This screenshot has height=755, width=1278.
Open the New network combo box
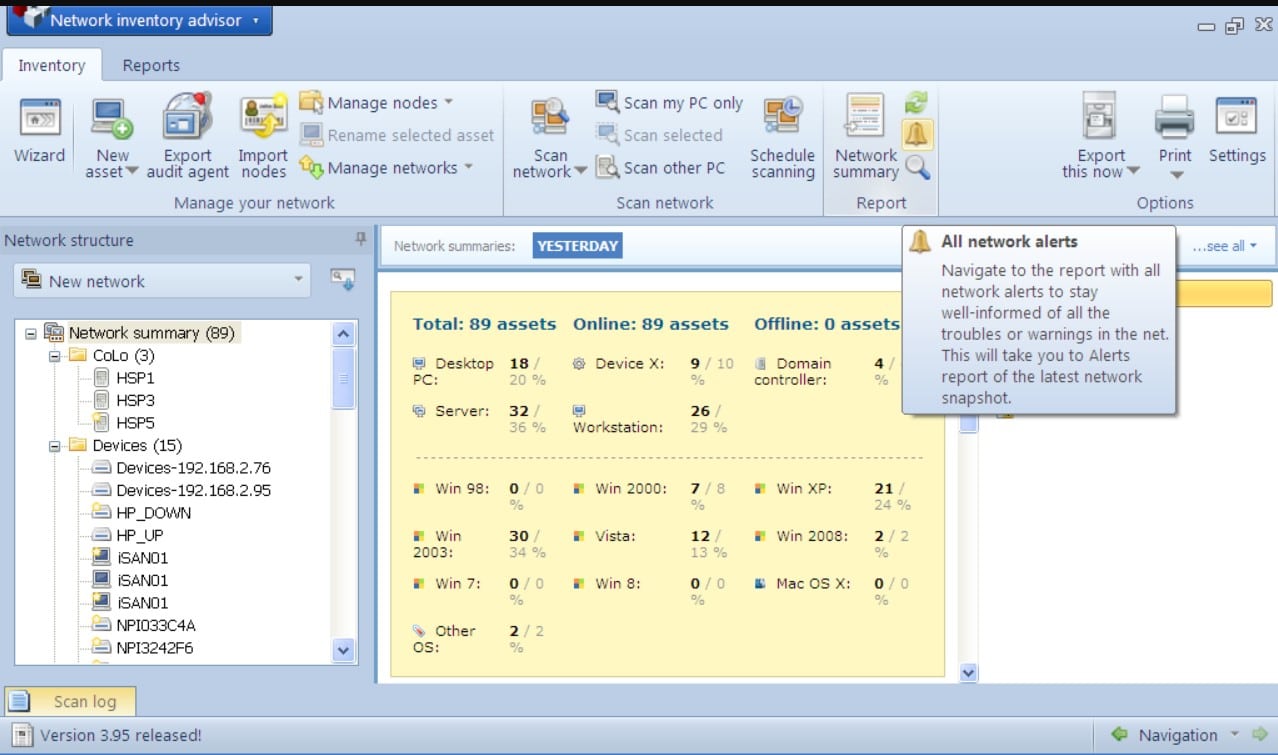click(x=161, y=281)
